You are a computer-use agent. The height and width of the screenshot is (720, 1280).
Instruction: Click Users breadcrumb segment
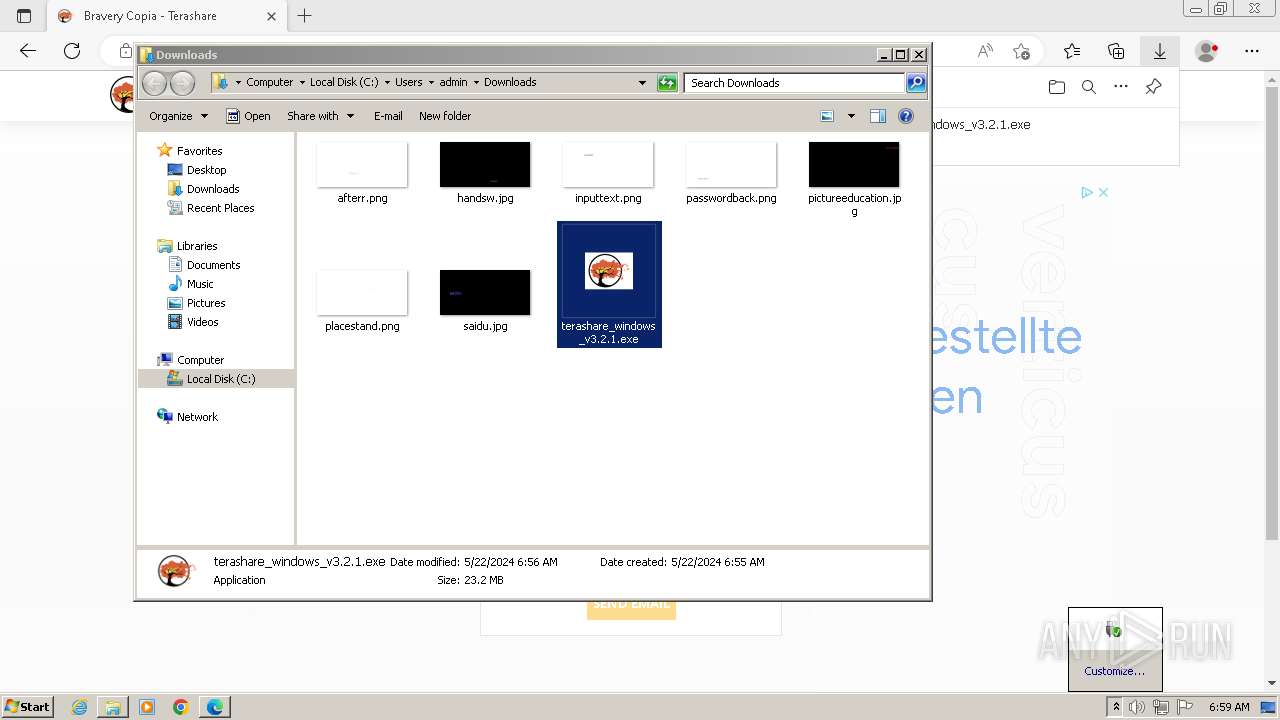408,83
